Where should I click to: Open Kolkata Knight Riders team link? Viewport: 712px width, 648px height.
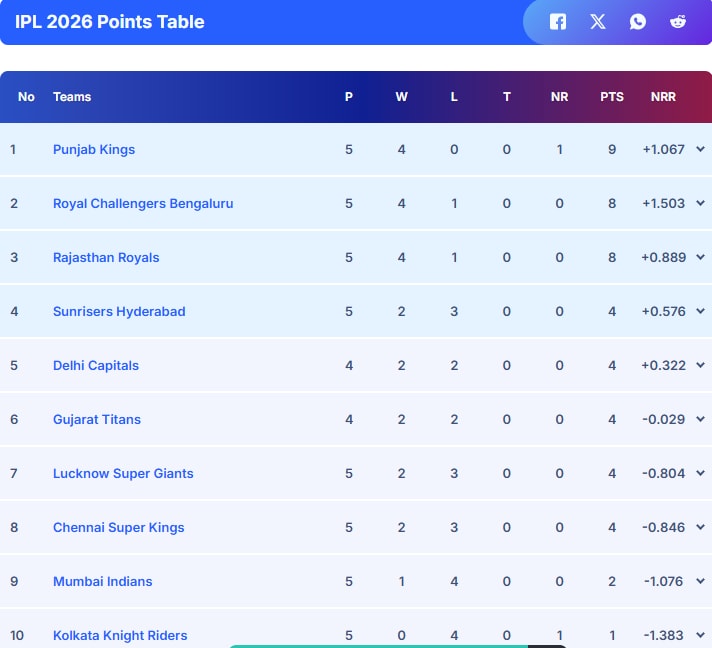click(120, 636)
